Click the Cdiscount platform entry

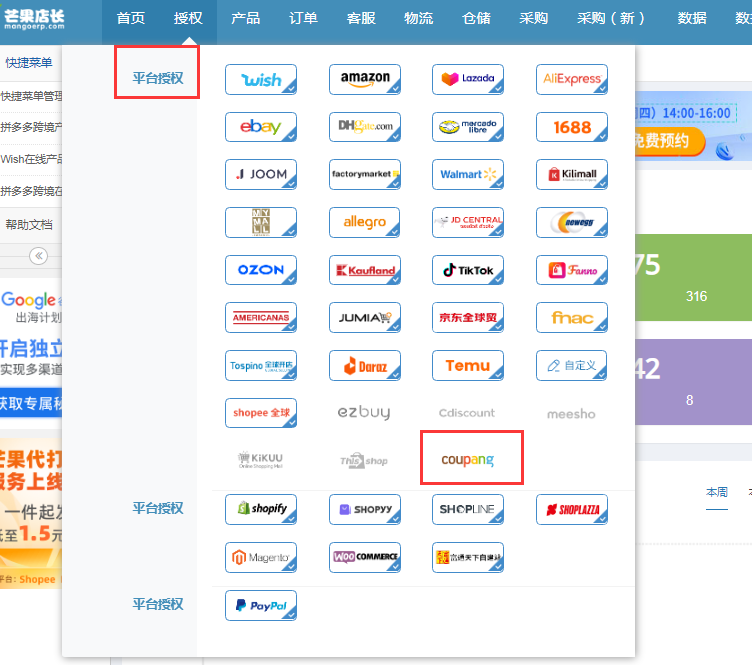467,413
